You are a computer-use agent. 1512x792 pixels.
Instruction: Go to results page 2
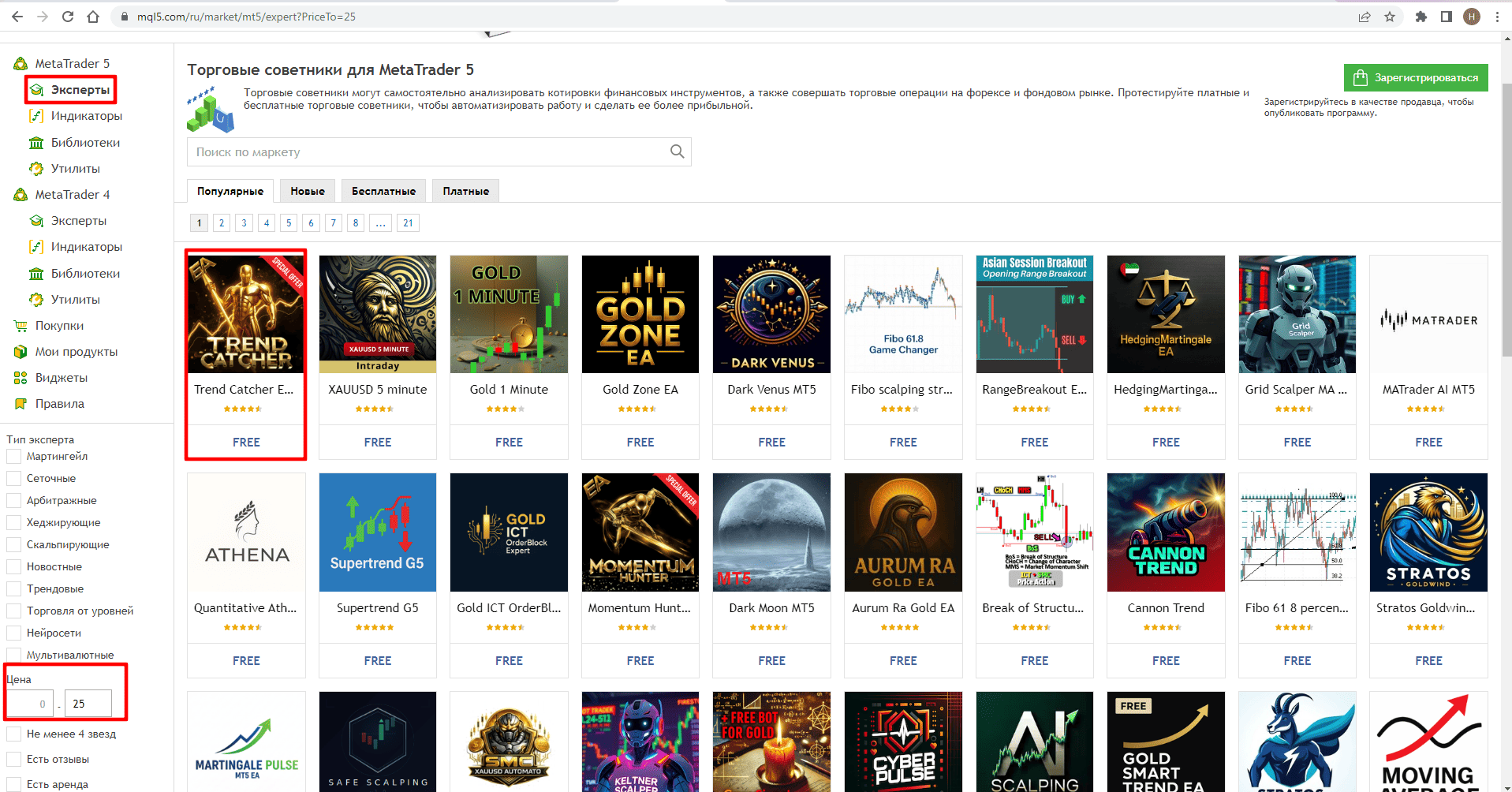222,223
